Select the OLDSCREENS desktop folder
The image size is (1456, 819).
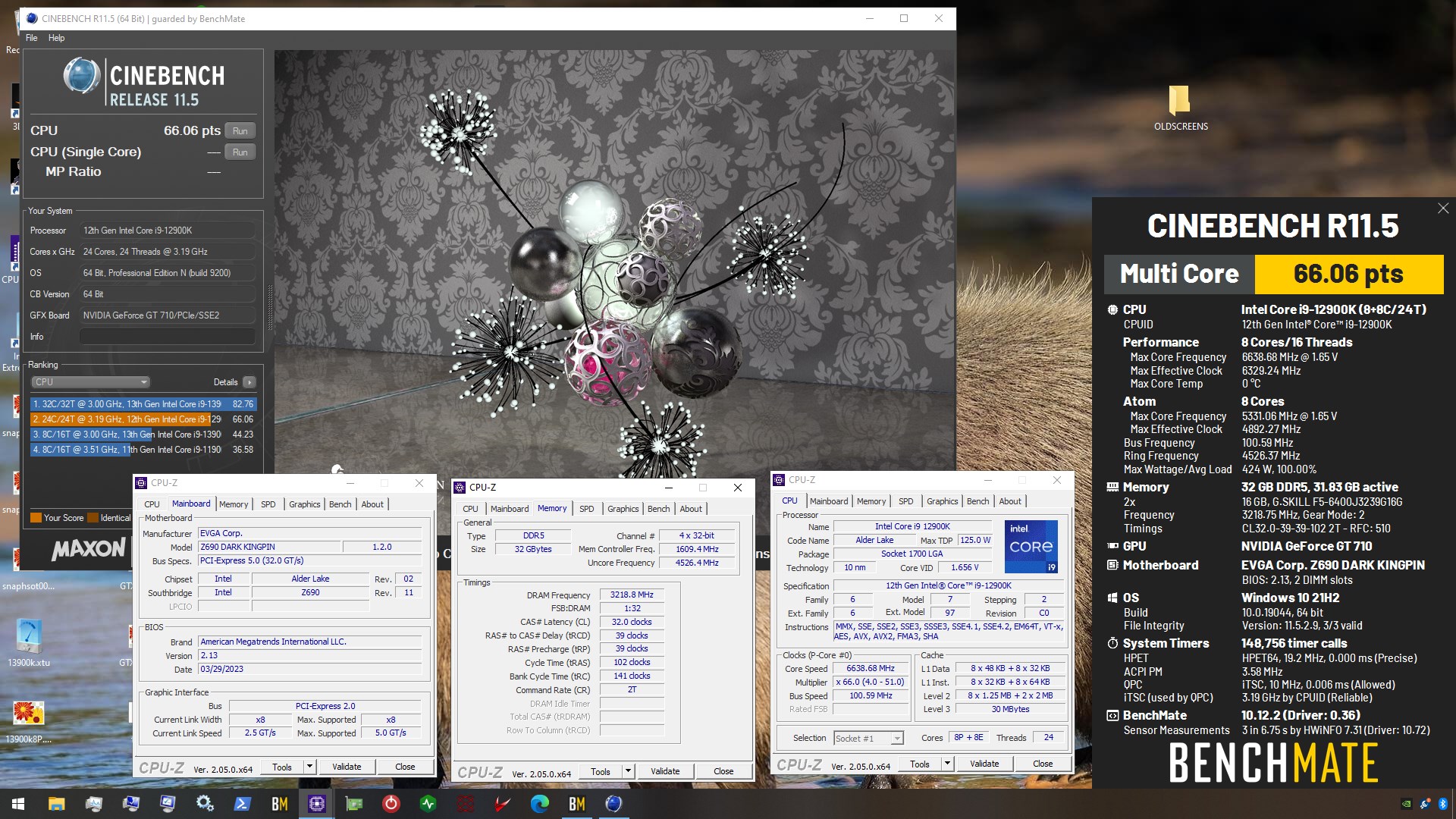pyautogui.click(x=1181, y=108)
